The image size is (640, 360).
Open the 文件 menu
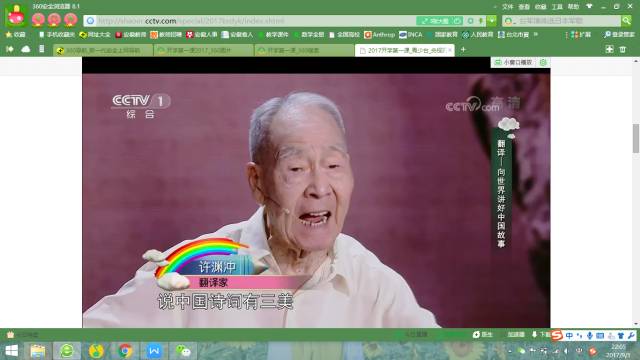(x=507, y=7)
